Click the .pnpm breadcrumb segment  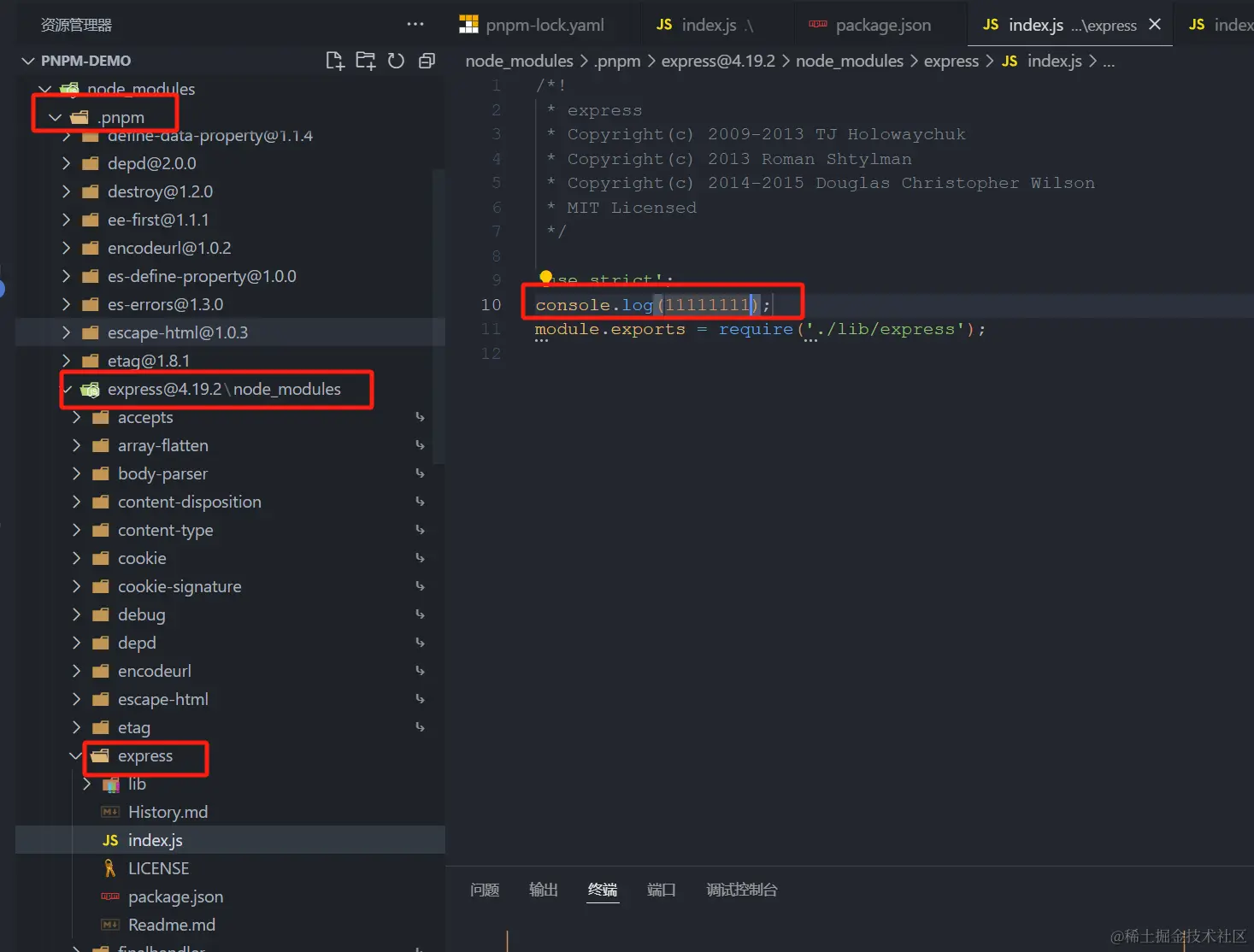pyautogui.click(x=617, y=61)
